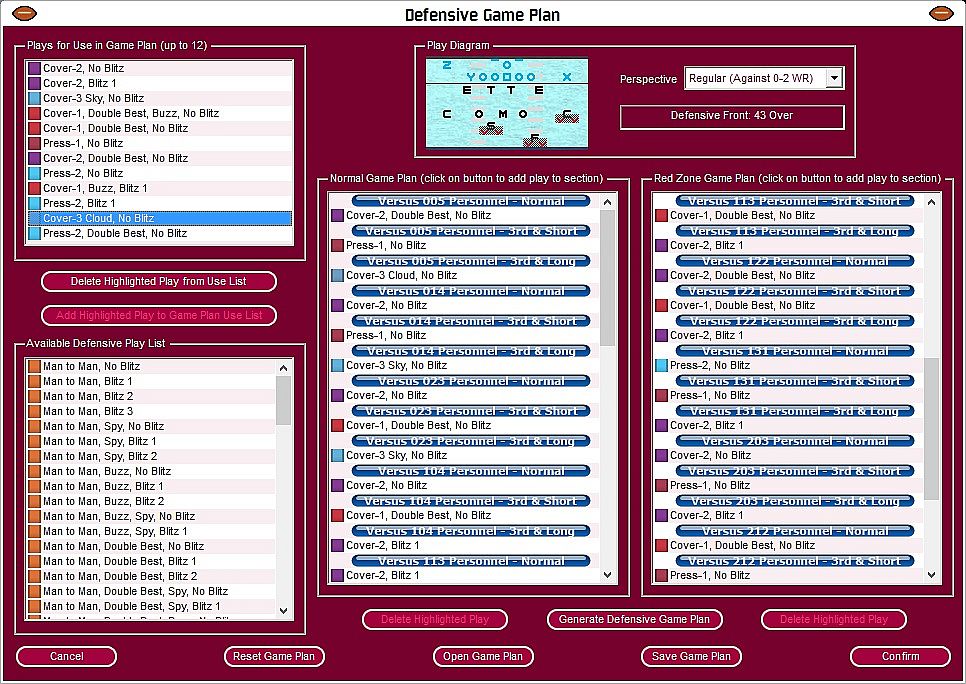Click the blue icon beside Press-2, Blitz 1

(x=34, y=203)
